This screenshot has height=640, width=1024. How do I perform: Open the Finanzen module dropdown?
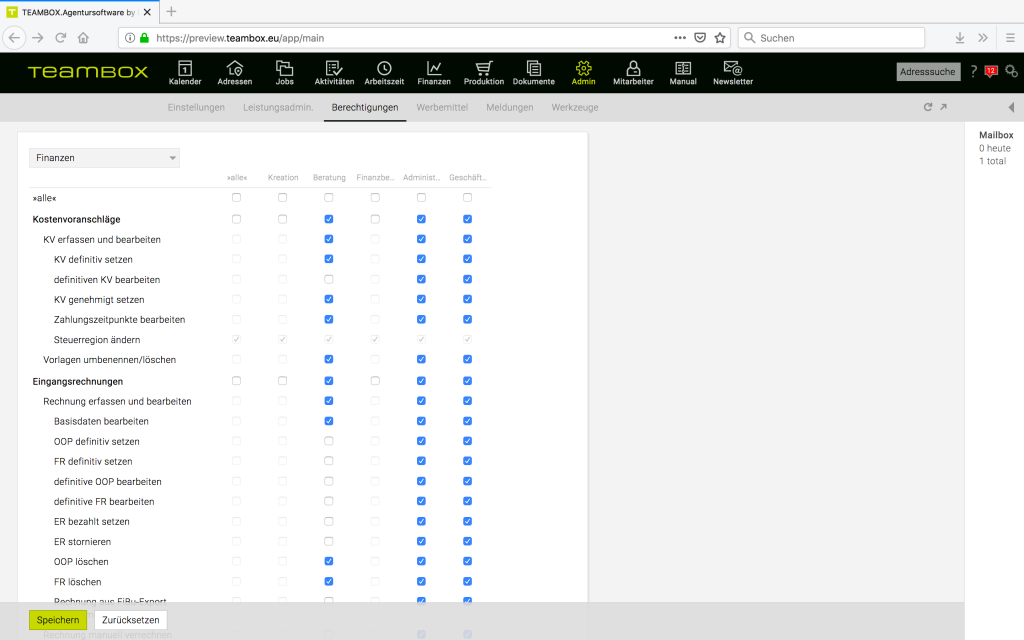pos(104,158)
